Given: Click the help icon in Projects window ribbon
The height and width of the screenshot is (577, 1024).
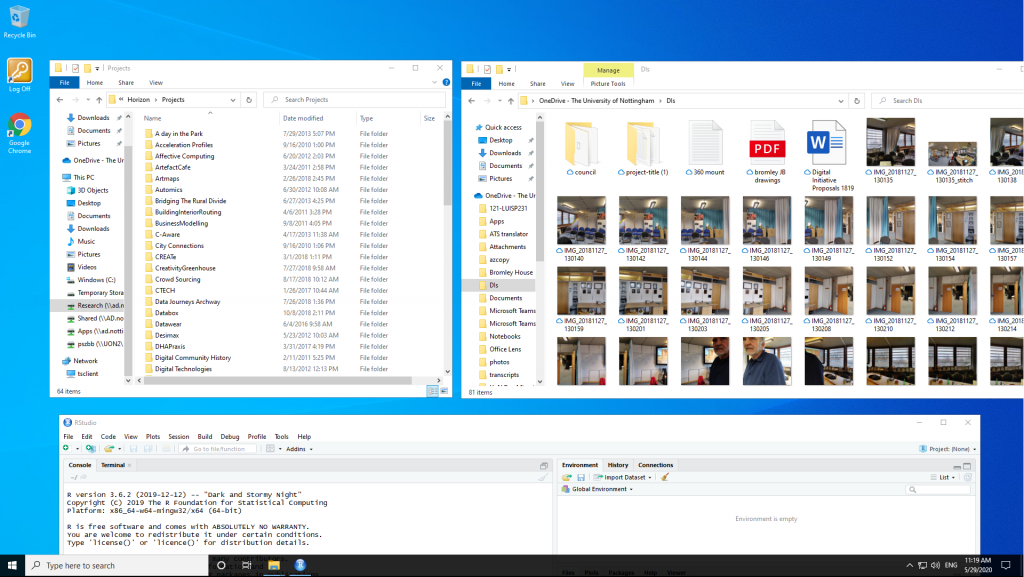Looking at the screenshot, I should click(x=444, y=83).
